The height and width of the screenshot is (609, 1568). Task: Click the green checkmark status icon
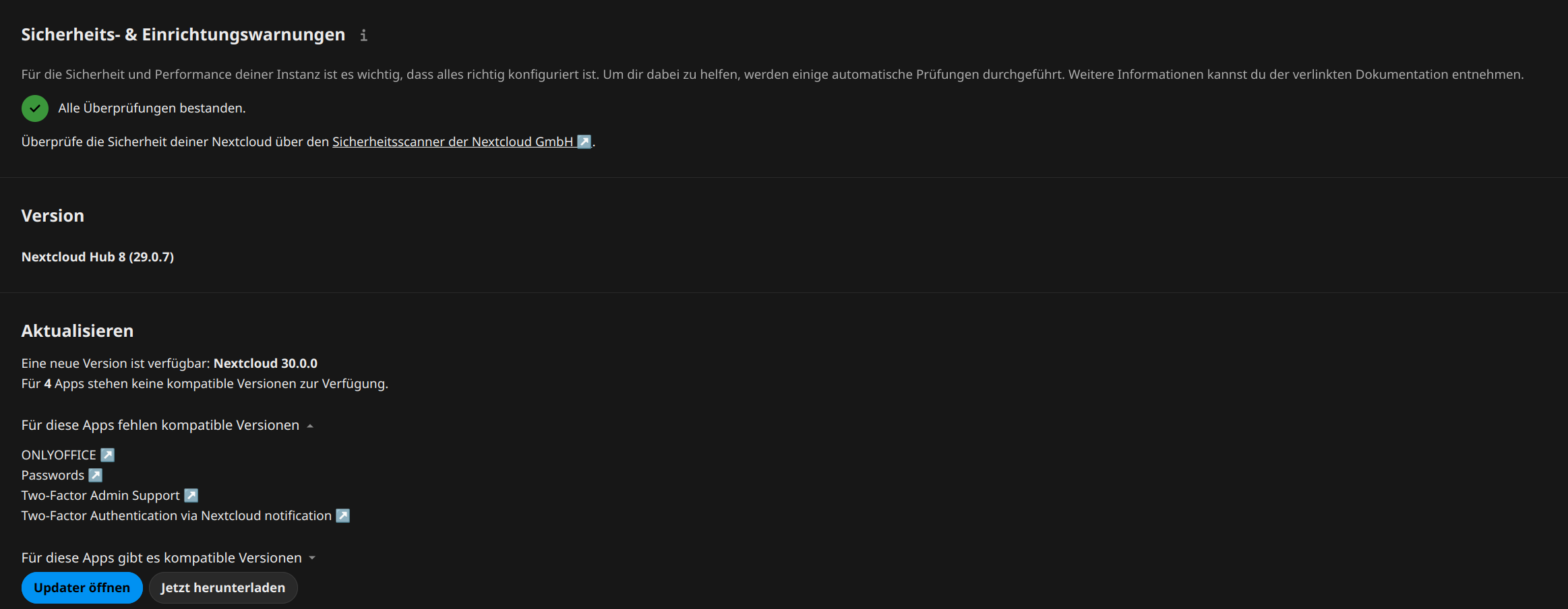point(35,108)
